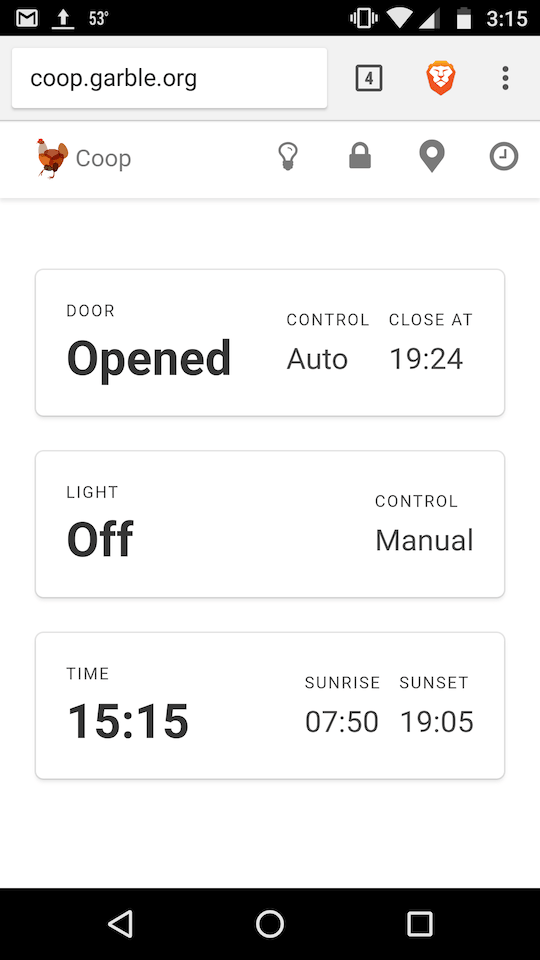Click the chicken Coop logo
This screenshot has width=540, height=960.
coord(53,158)
